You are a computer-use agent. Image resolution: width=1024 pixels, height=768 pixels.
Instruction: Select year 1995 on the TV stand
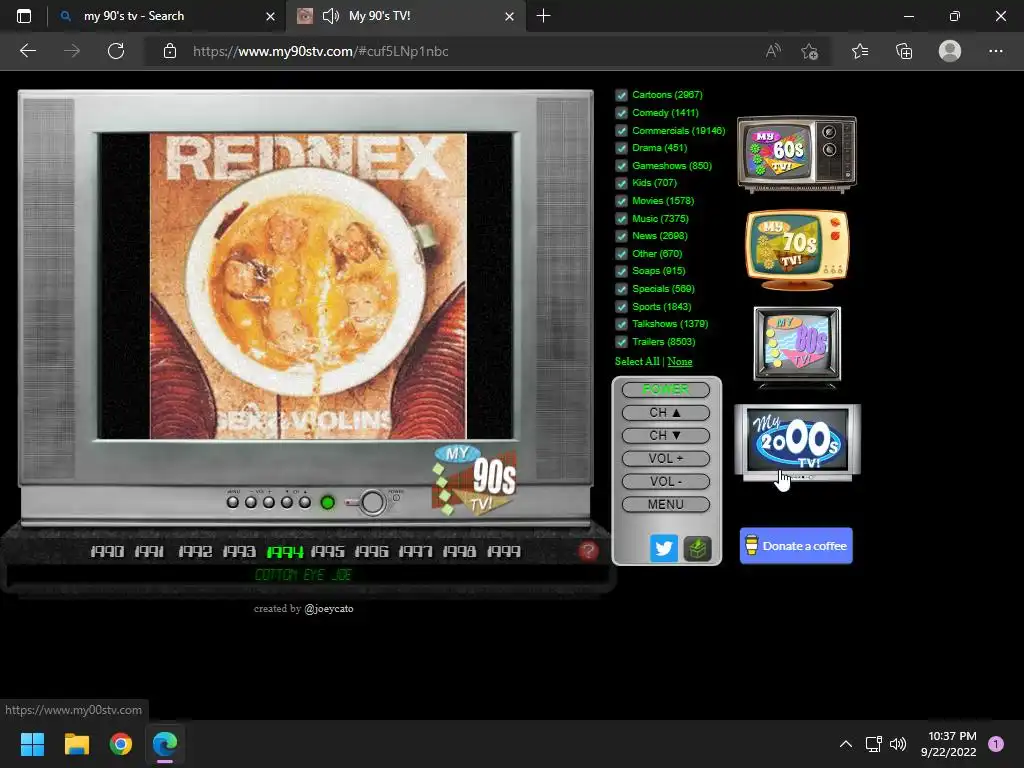tap(327, 552)
